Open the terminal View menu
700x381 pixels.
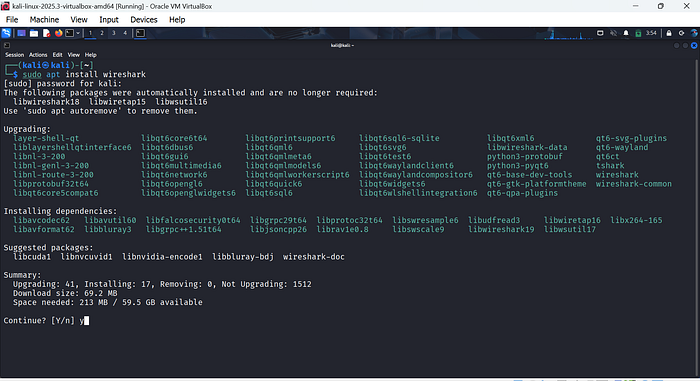point(74,55)
